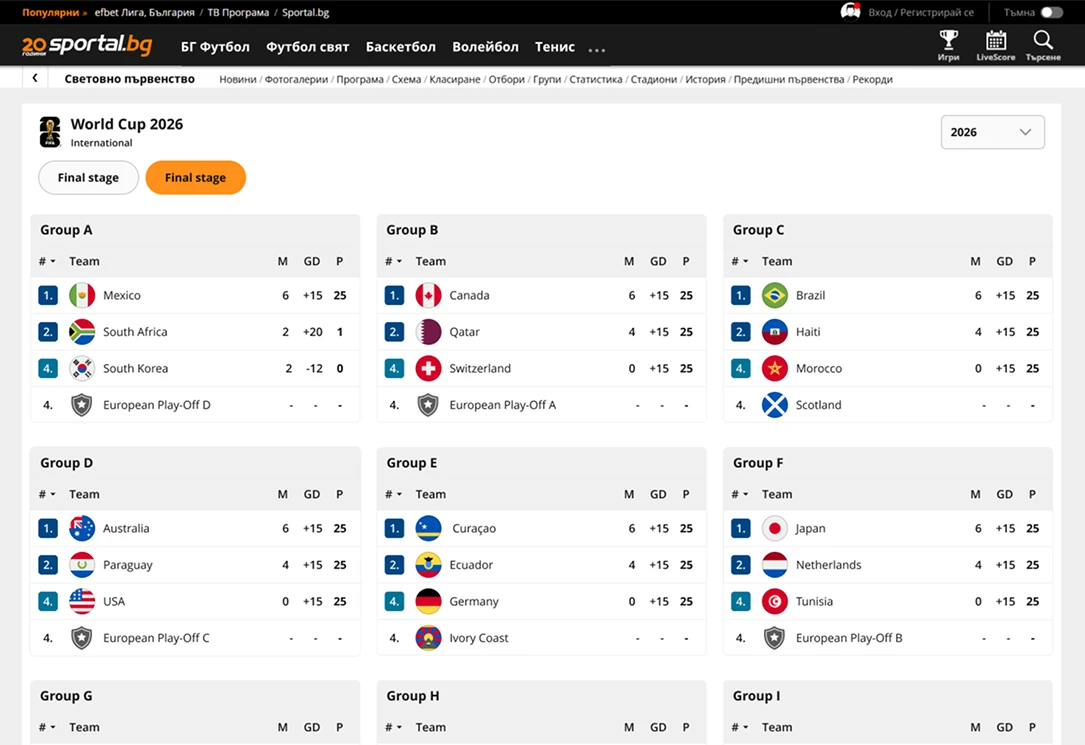Open Group D rank sort dropdown

[47, 495]
